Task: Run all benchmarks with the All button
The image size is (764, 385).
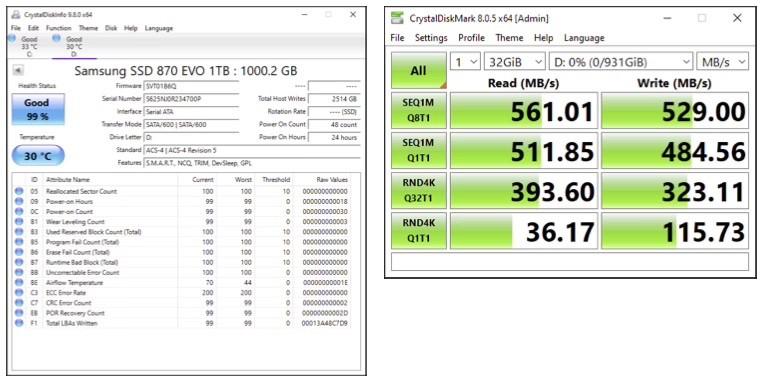Action: tap(419, 71)
